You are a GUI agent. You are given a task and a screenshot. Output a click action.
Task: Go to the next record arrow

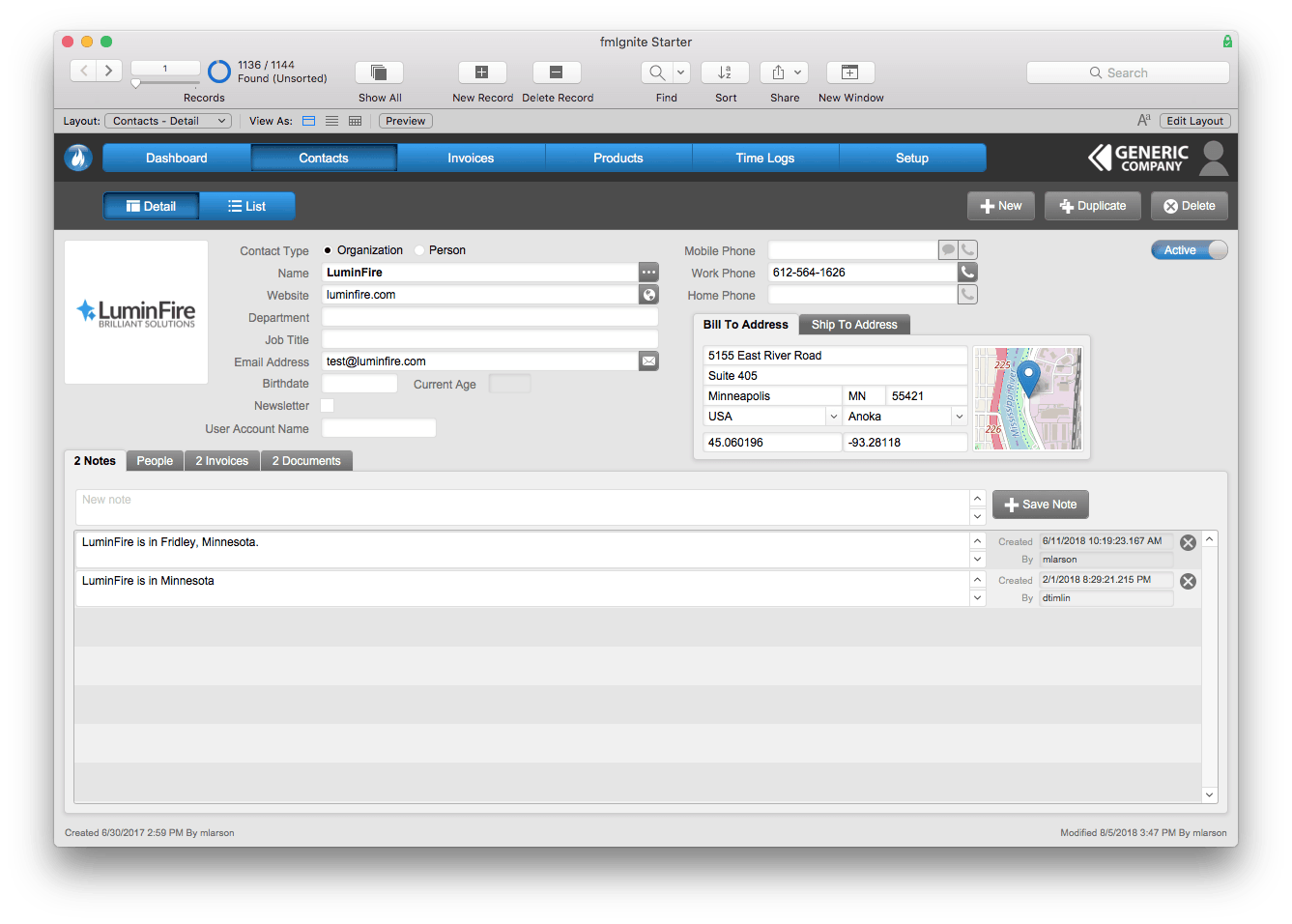(109, 71)
